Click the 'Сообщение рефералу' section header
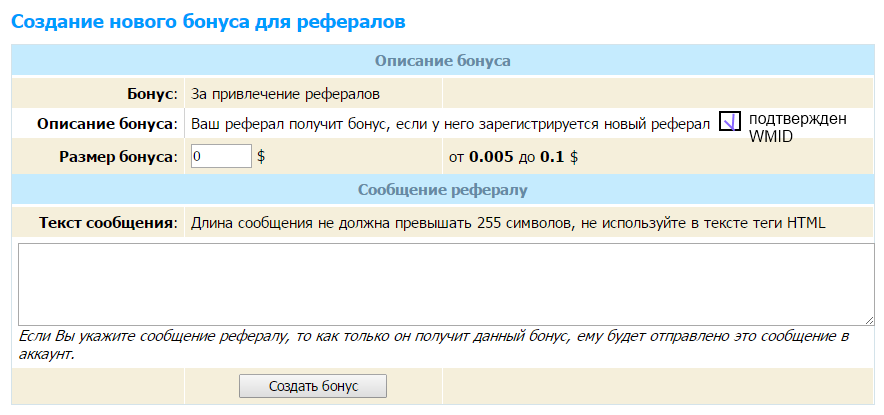884x415 pixels. (442, 189)
